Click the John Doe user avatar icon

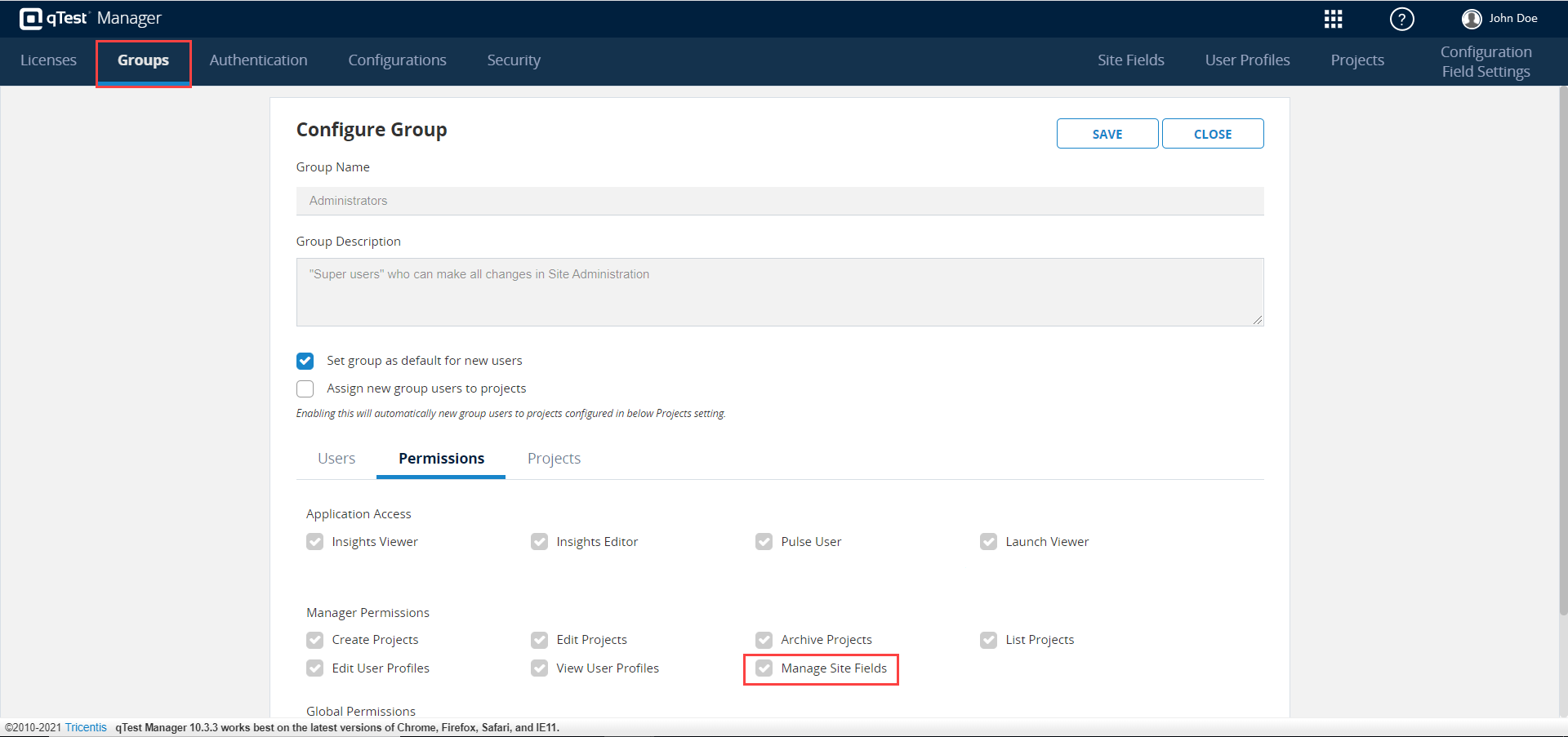pos(1472,19)
